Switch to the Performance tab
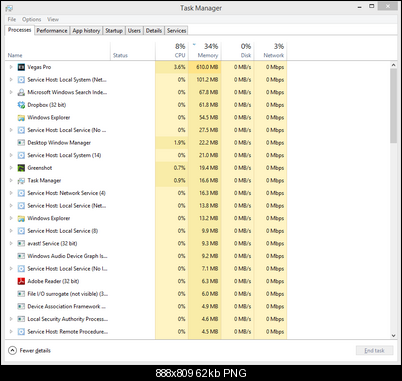The height and width of the screenshot is (381, 402). [x=52, y=31]
